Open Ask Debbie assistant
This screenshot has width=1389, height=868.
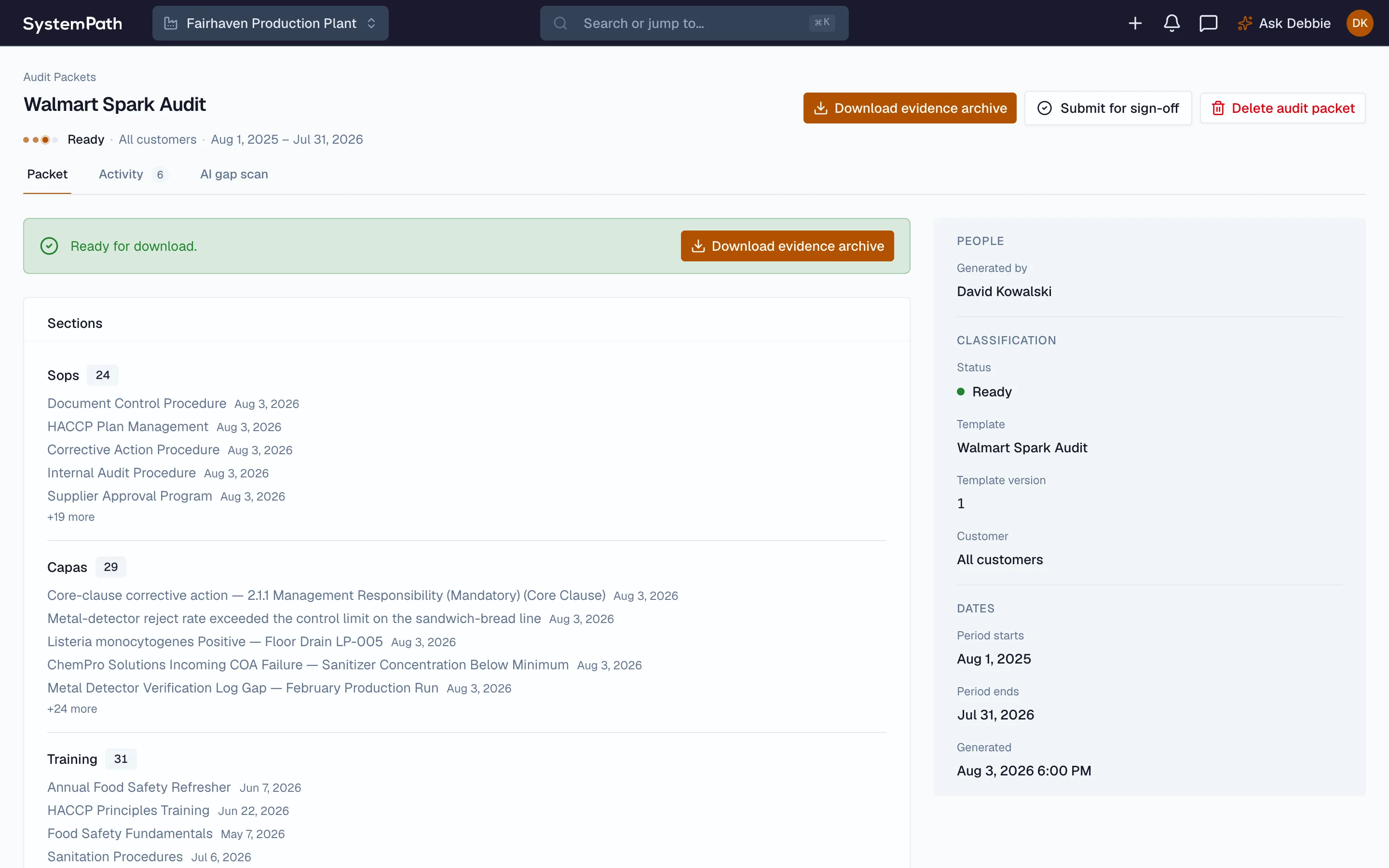click(1283, 24)
